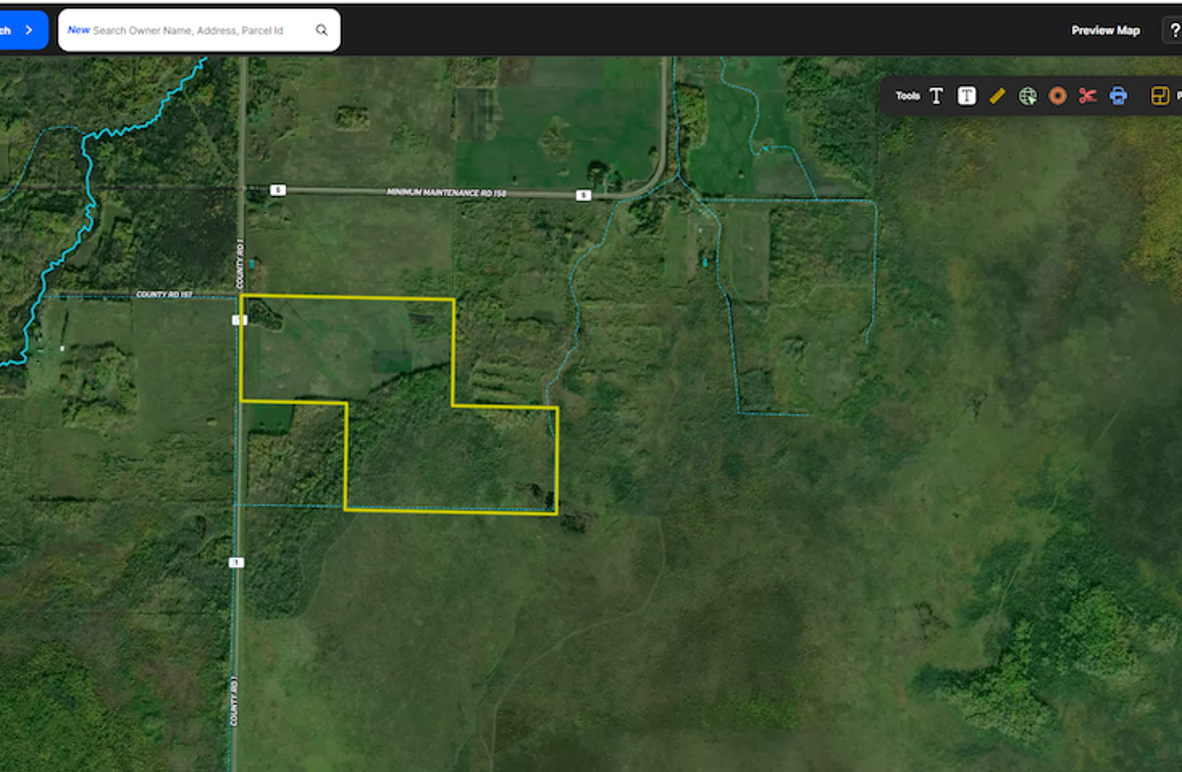This screenshot has width=1182, height=772.
Task: Choose the globe cursor selection tool
Action: point(1027,96)
